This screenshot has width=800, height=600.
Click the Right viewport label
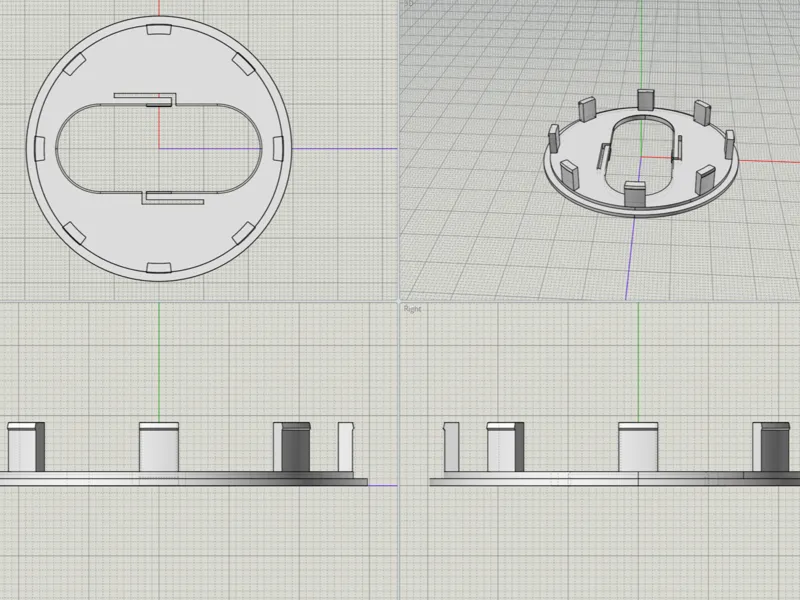coord(412,309)
